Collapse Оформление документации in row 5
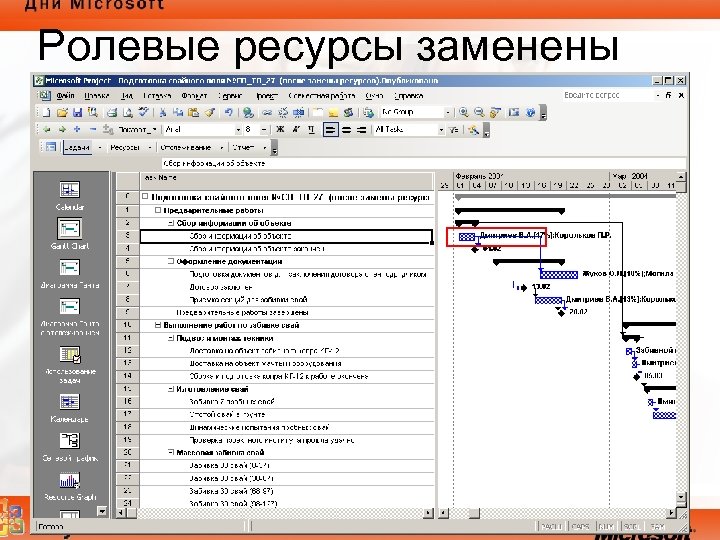Viewport: 720px width, 540px height. (x=171, y=261)
